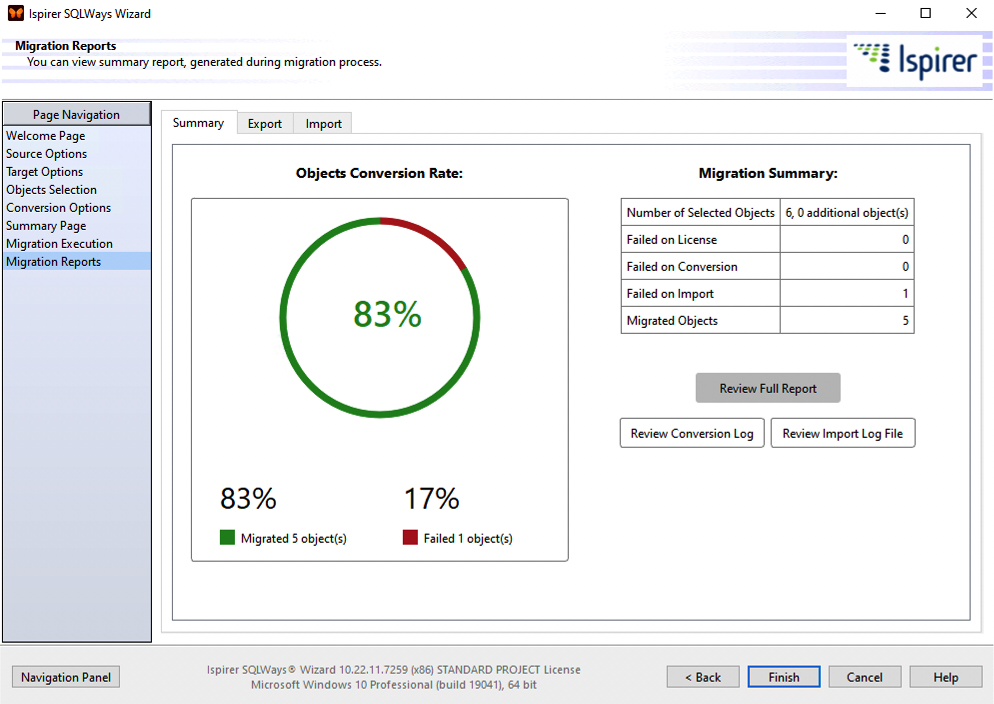Click the large 83% below the chart
The height and width of the screenshot is (704, 994).
248,499
